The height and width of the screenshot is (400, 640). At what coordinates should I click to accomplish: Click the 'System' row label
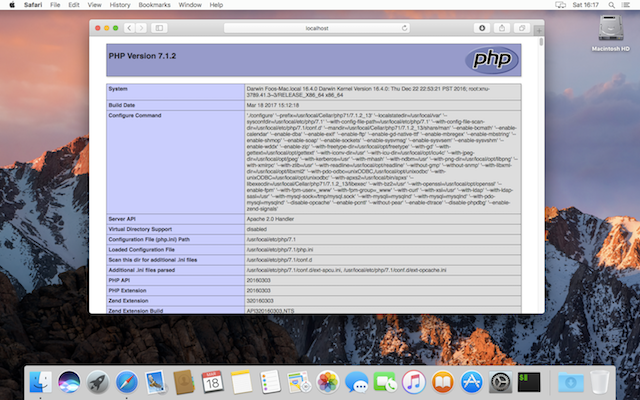(118, 89)
